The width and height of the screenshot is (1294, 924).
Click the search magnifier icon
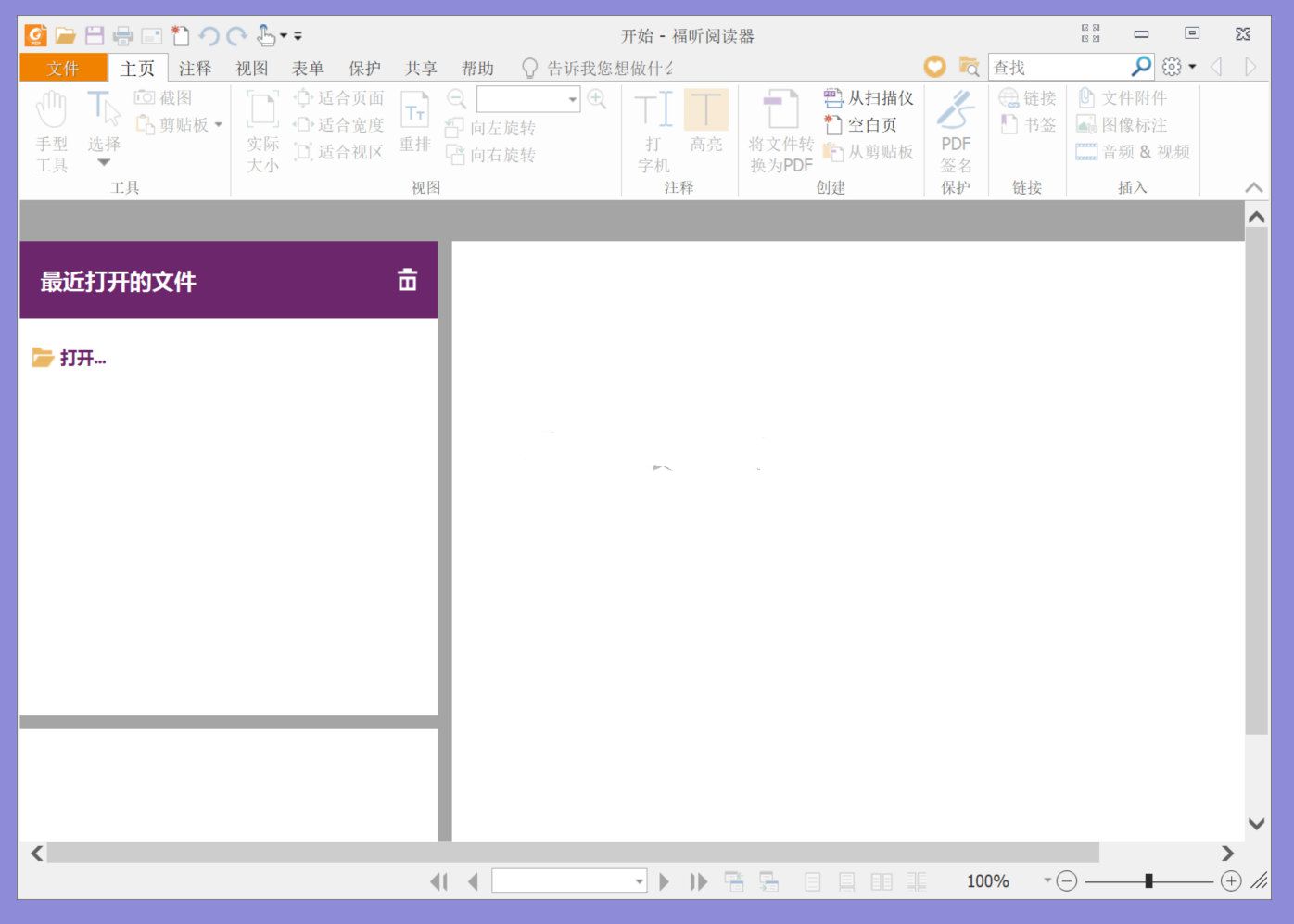[1141, 67]
